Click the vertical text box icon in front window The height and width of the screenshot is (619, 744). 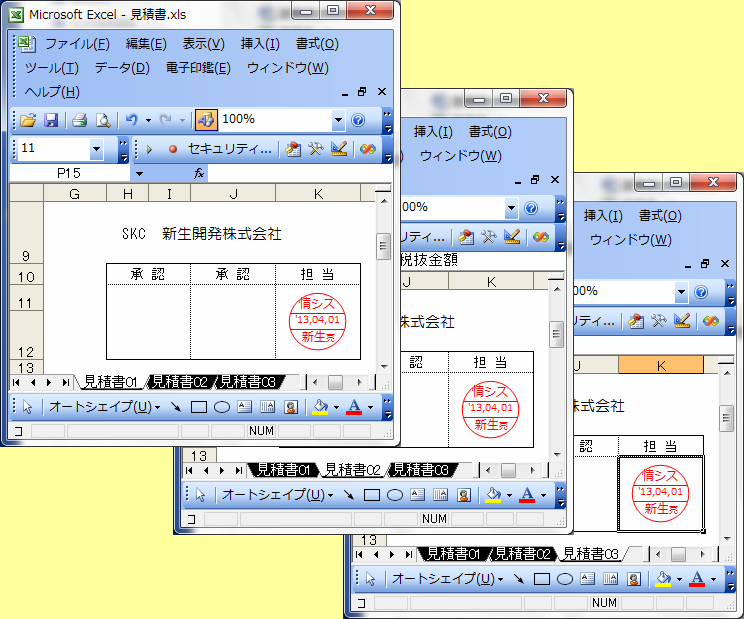268,407
